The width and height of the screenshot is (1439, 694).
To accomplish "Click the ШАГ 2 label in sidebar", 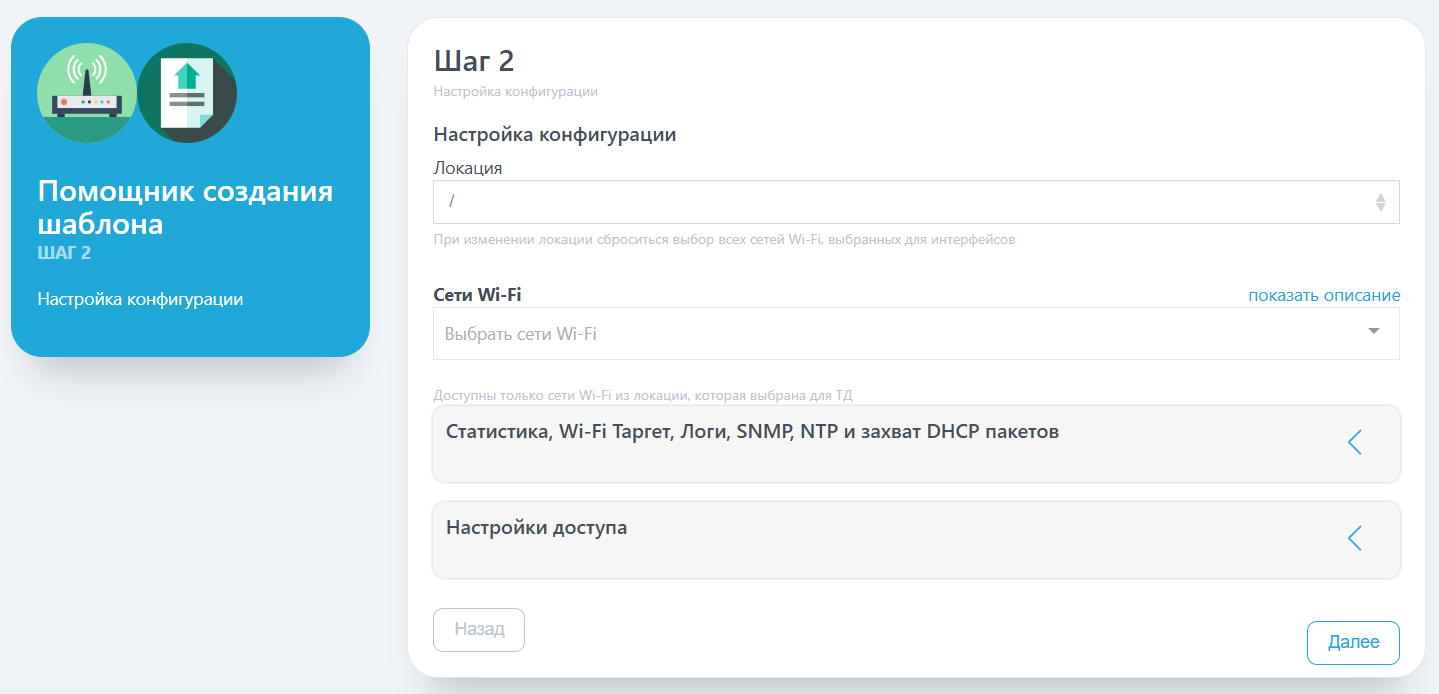I will (64, 253).
